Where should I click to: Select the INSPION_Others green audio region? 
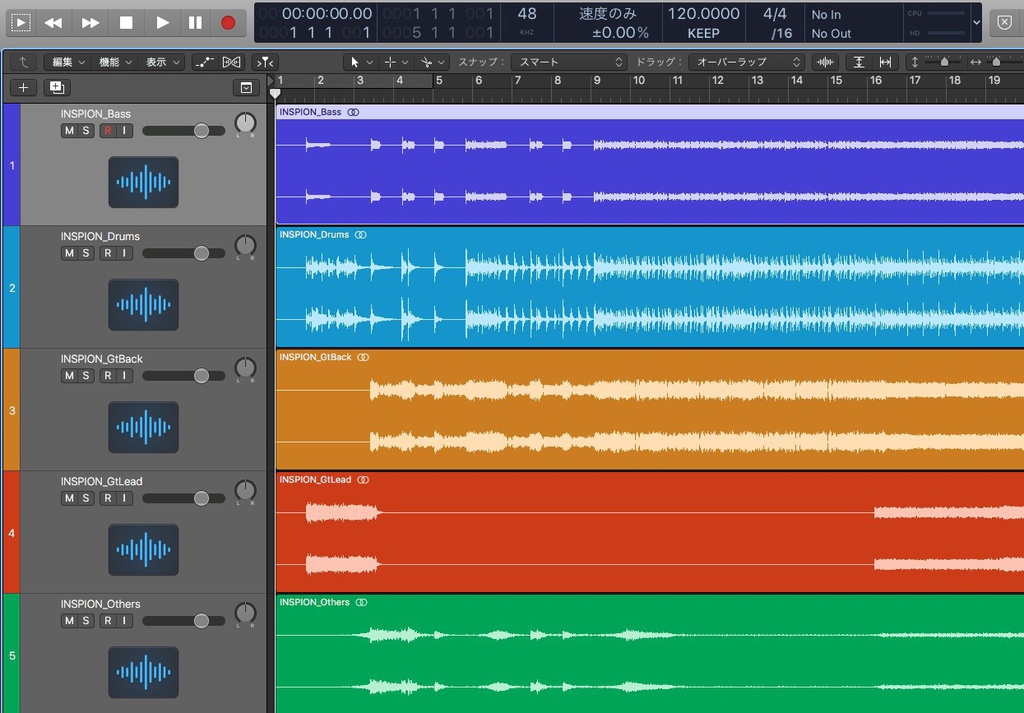click(650, 655)
